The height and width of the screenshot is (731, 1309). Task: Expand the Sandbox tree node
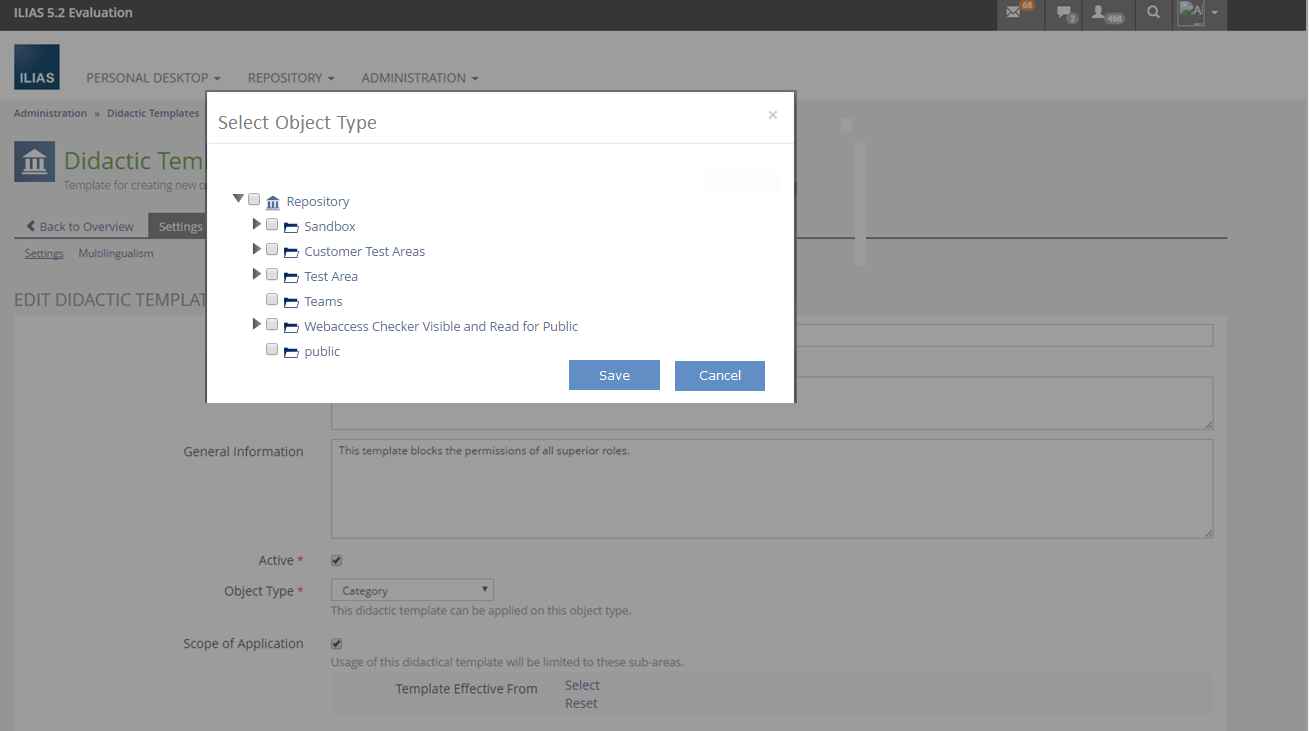(x=256, y=224)
